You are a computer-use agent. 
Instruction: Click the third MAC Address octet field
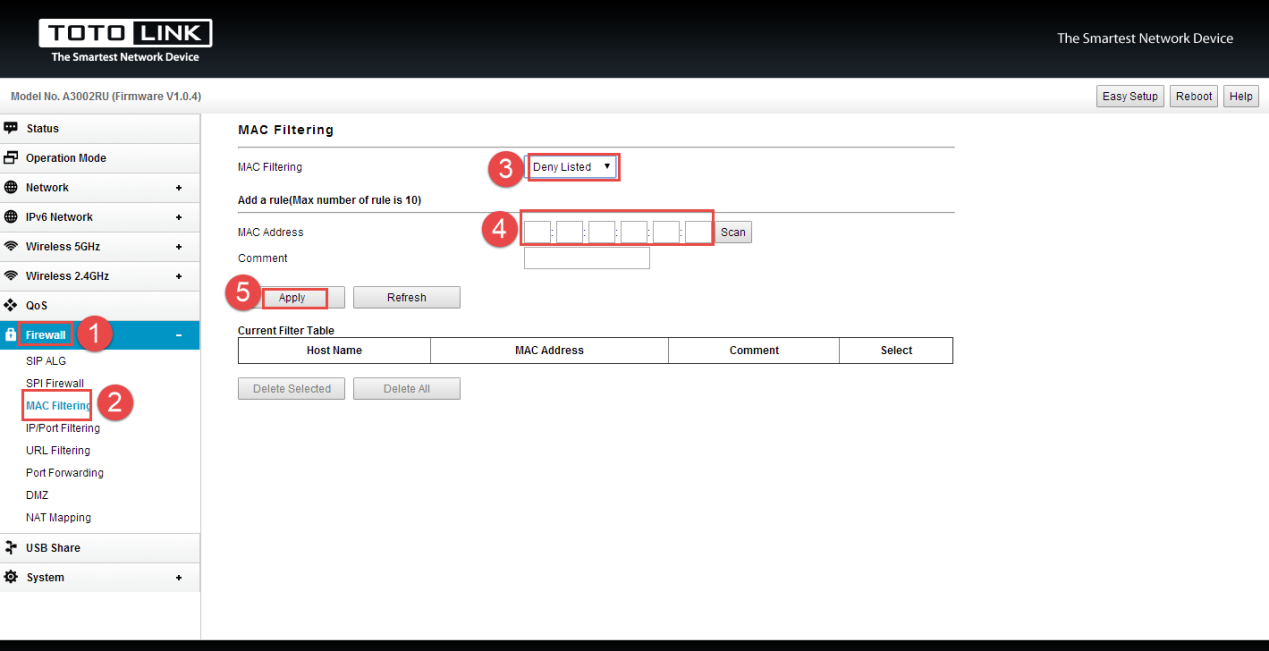pos(602,232)
